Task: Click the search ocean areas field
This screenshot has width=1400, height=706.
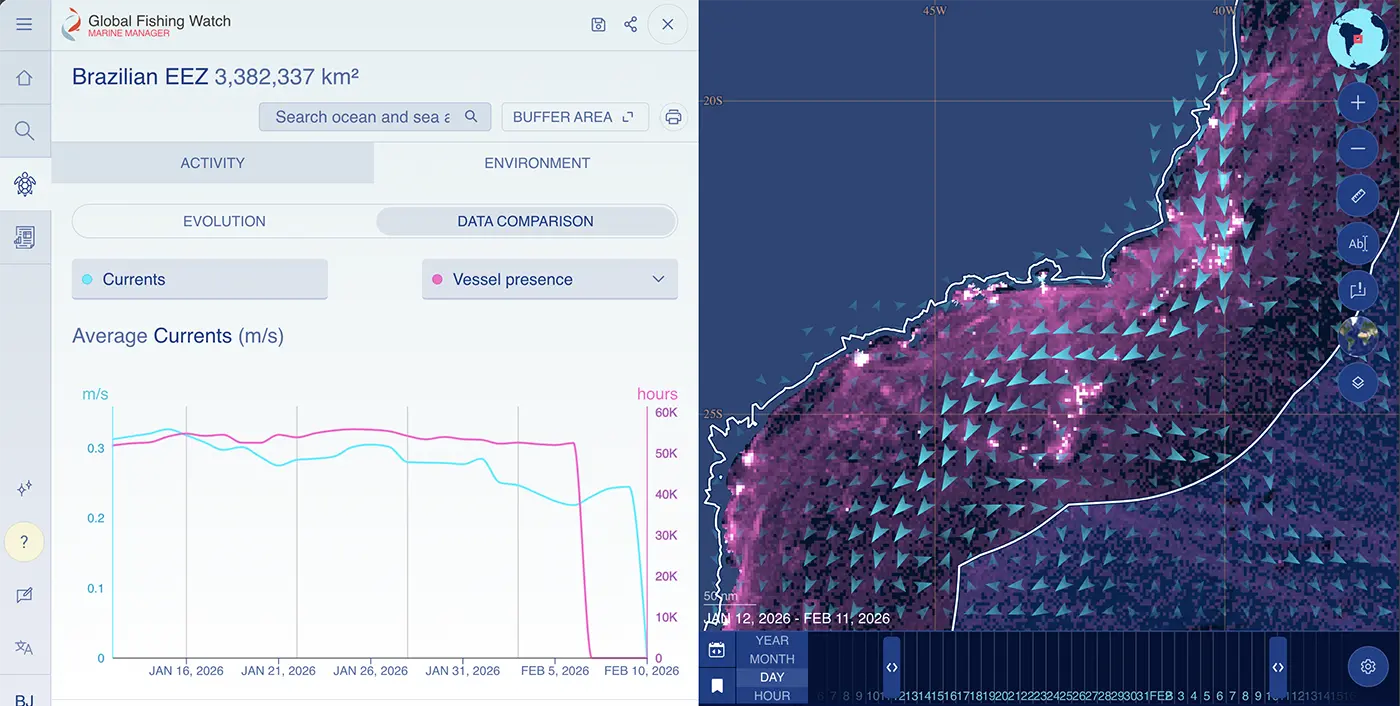Action: pyautogui.click(x=363, y=117)
